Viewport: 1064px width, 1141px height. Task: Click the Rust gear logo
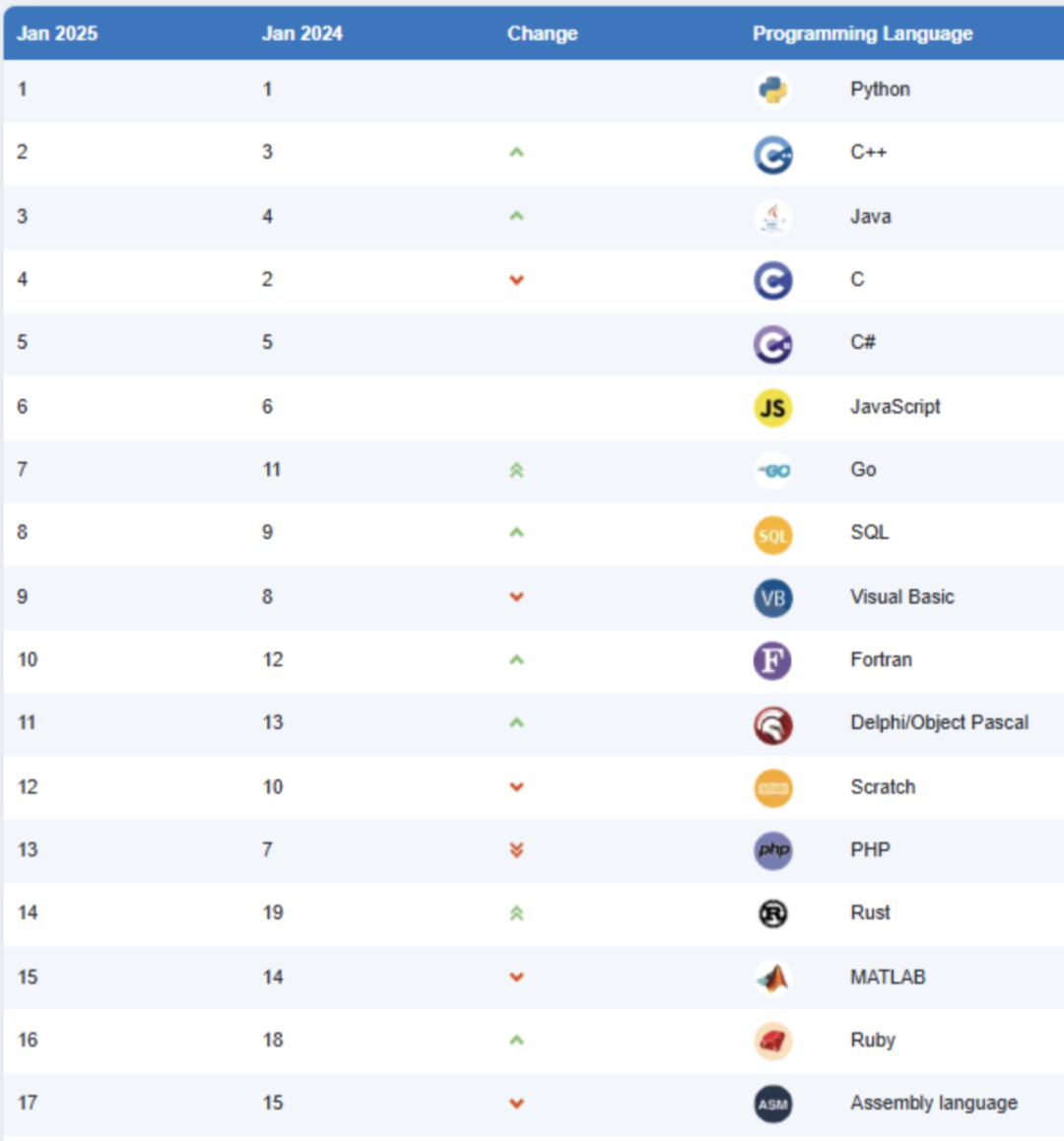pos(773,914)
